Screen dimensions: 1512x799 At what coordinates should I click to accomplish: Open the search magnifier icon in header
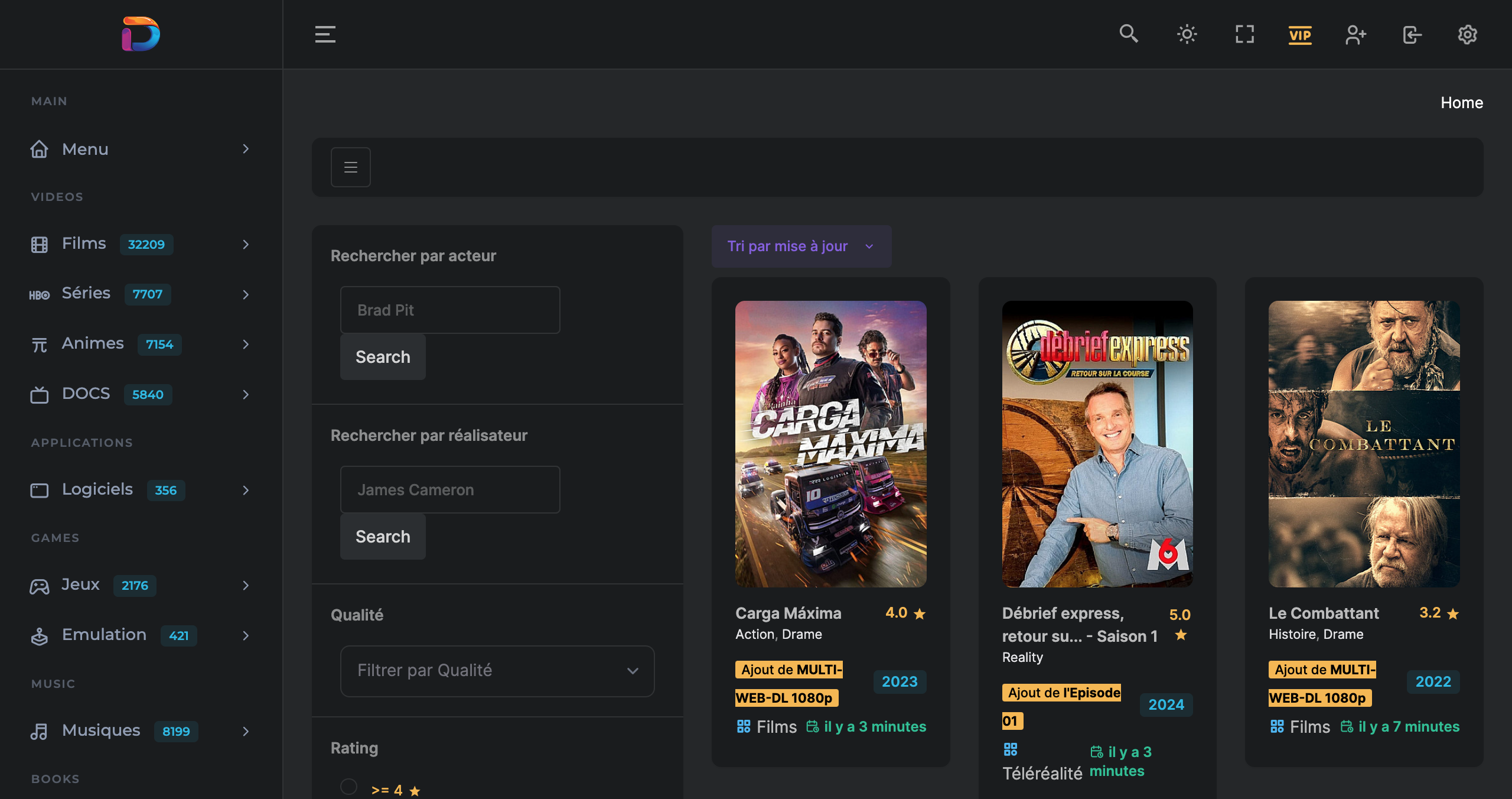tap(1128, 34)
